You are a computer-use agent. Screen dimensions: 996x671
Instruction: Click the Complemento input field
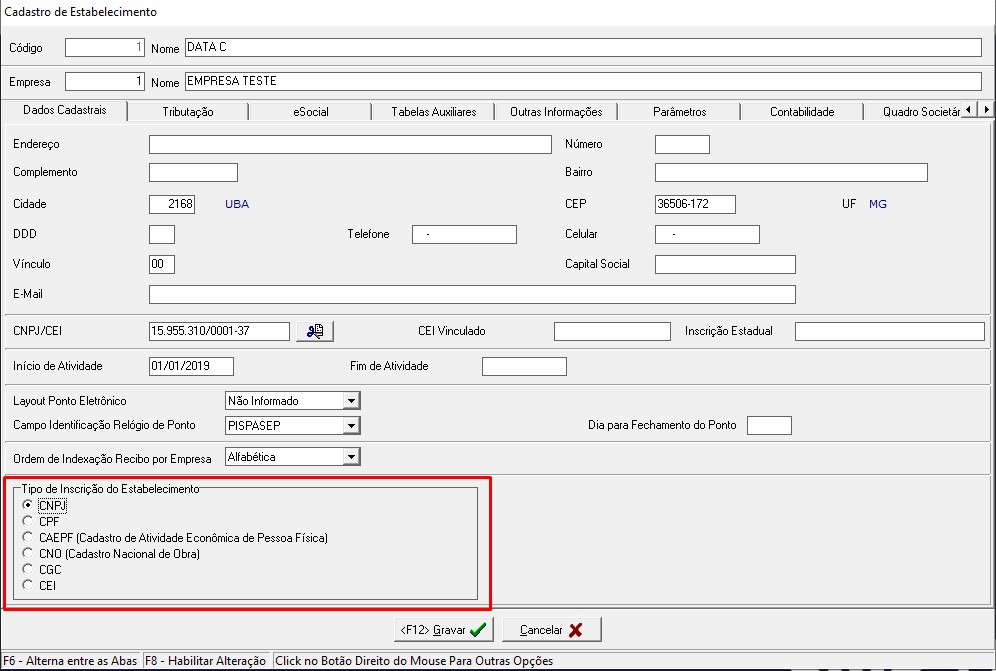click(x=193, y=172)
